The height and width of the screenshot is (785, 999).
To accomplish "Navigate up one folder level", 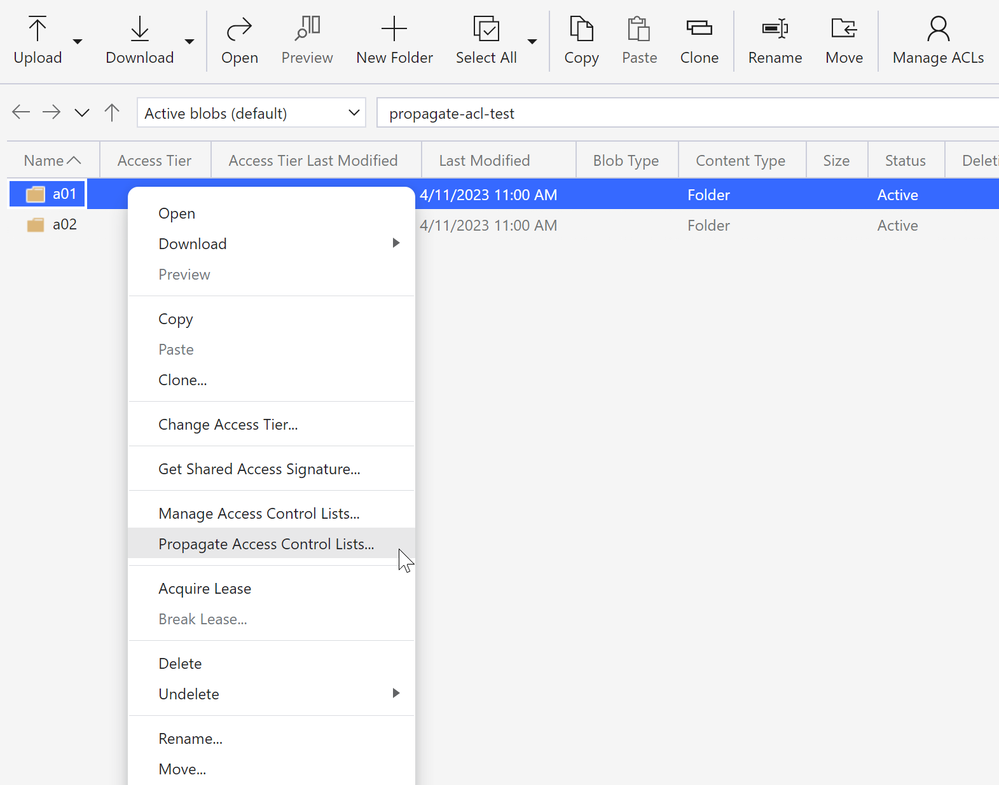I will click(x=112, y=113).
